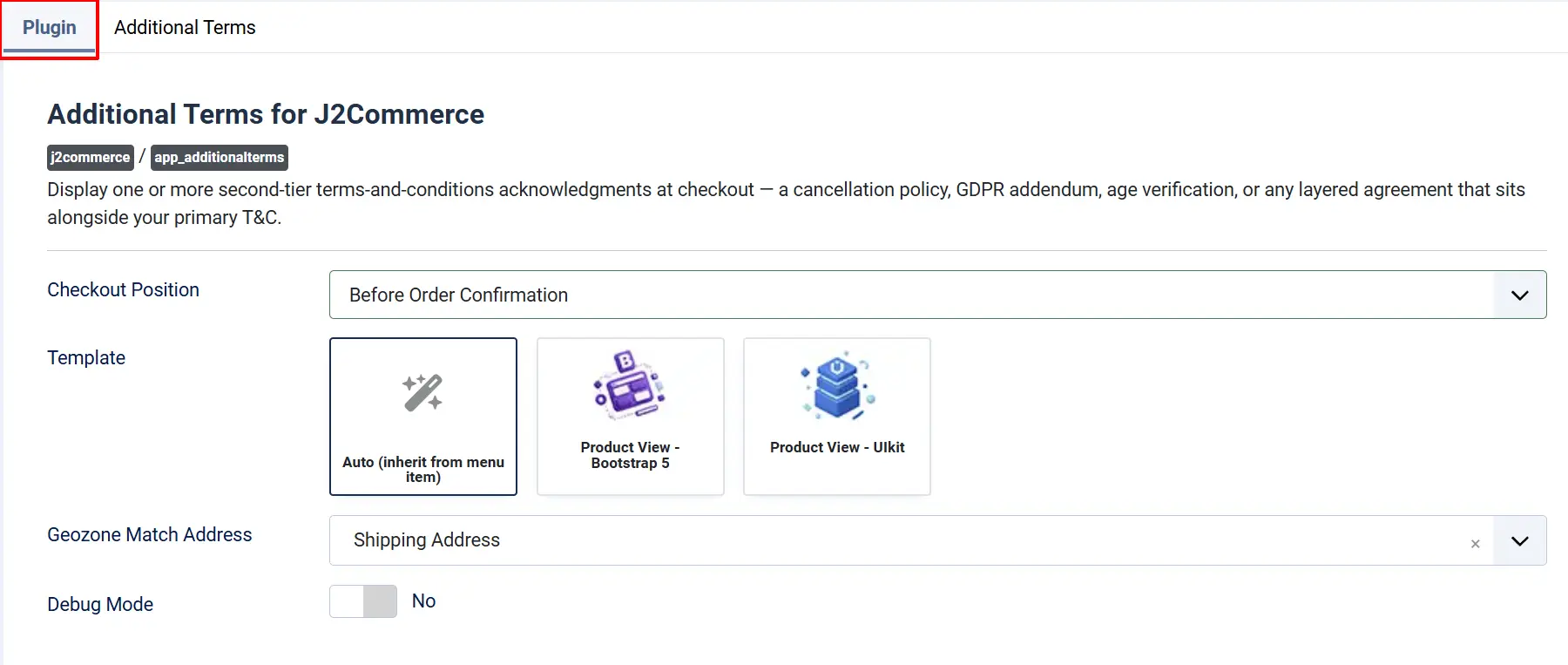This screenshot has height=665, width=1568.
Task: Open the Before Order Confirmation select box
Action: [937, 295]
